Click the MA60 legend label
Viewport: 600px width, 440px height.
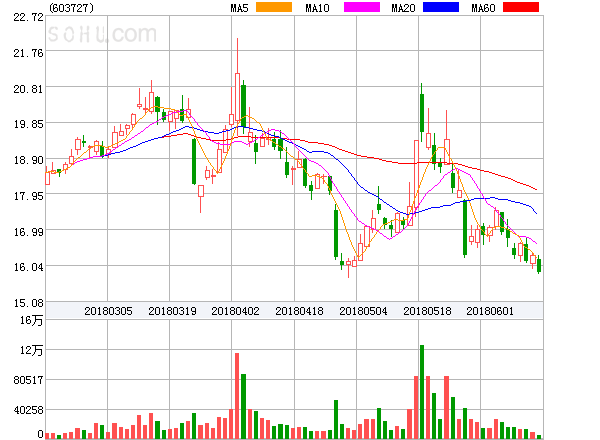(483, 8)
